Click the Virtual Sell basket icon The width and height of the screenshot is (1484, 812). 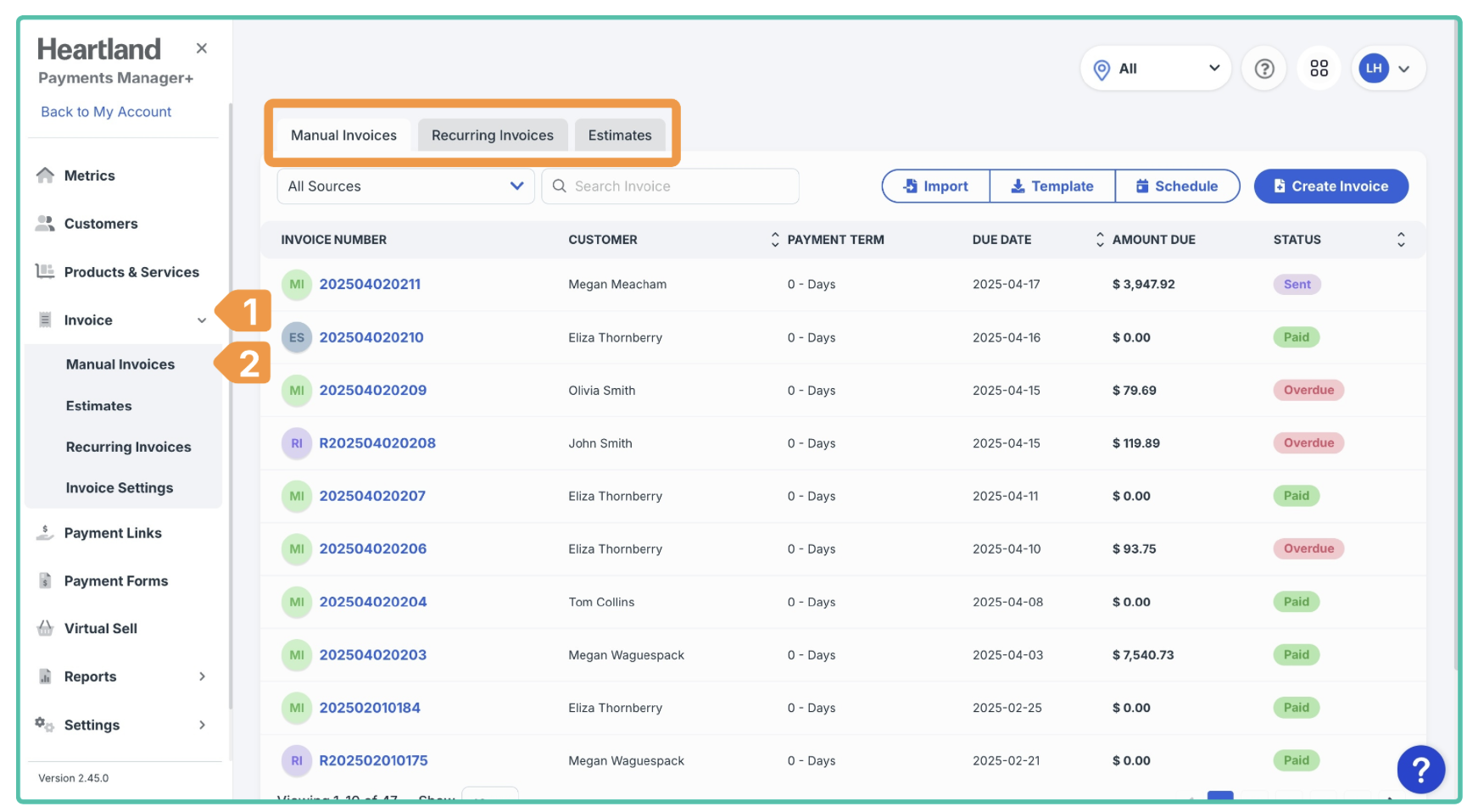point(45,628)
